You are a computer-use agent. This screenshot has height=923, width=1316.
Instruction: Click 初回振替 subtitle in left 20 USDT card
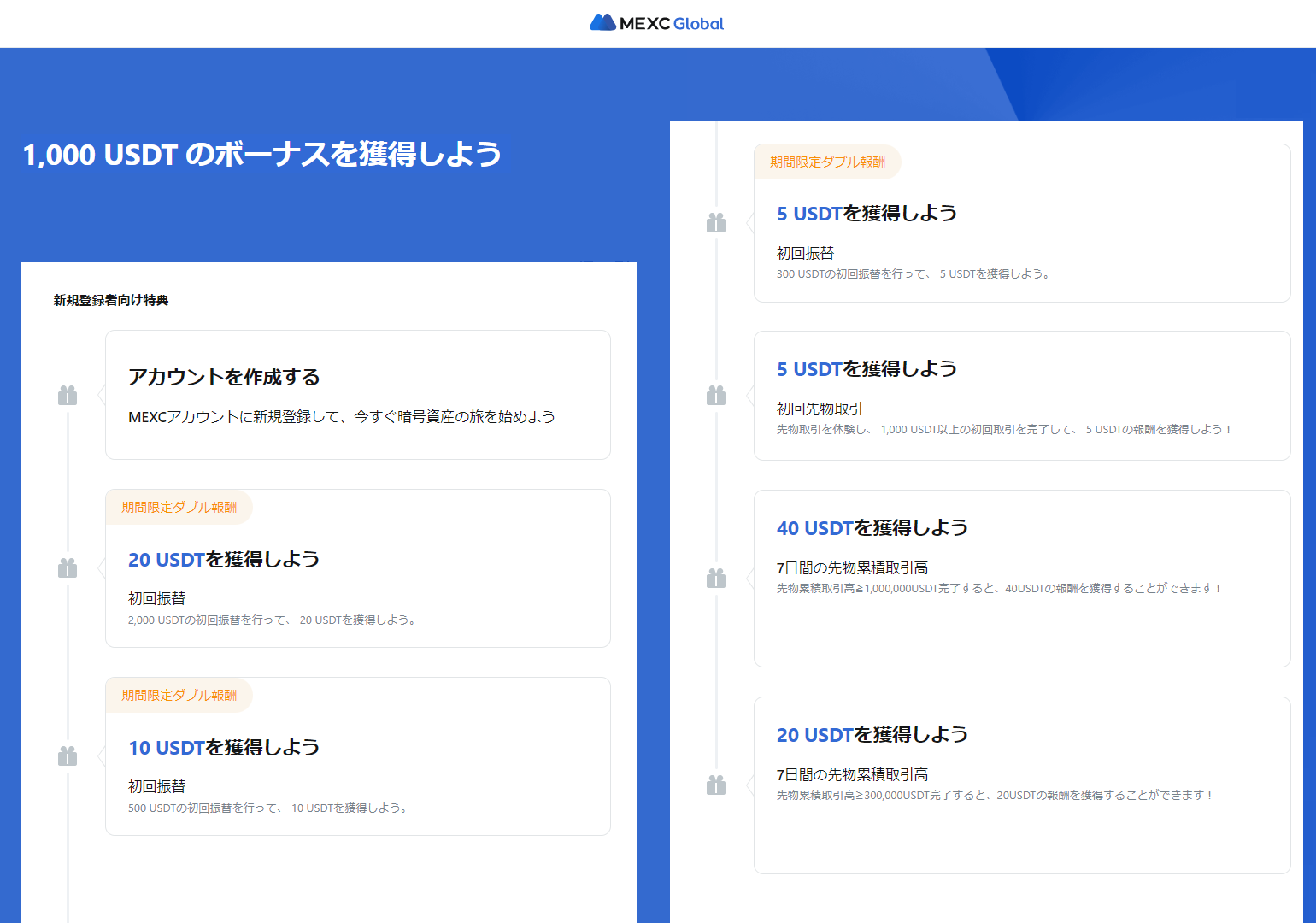click(x=156, y=598)
